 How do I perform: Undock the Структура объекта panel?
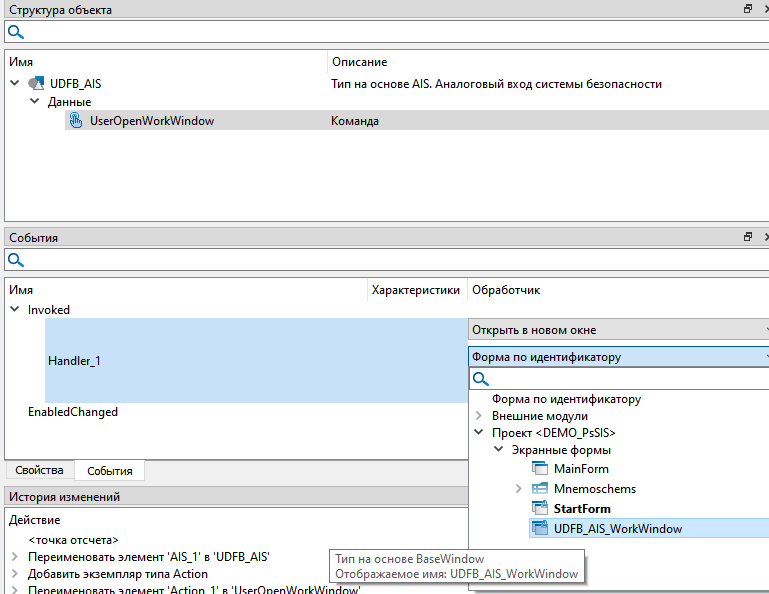747,9
